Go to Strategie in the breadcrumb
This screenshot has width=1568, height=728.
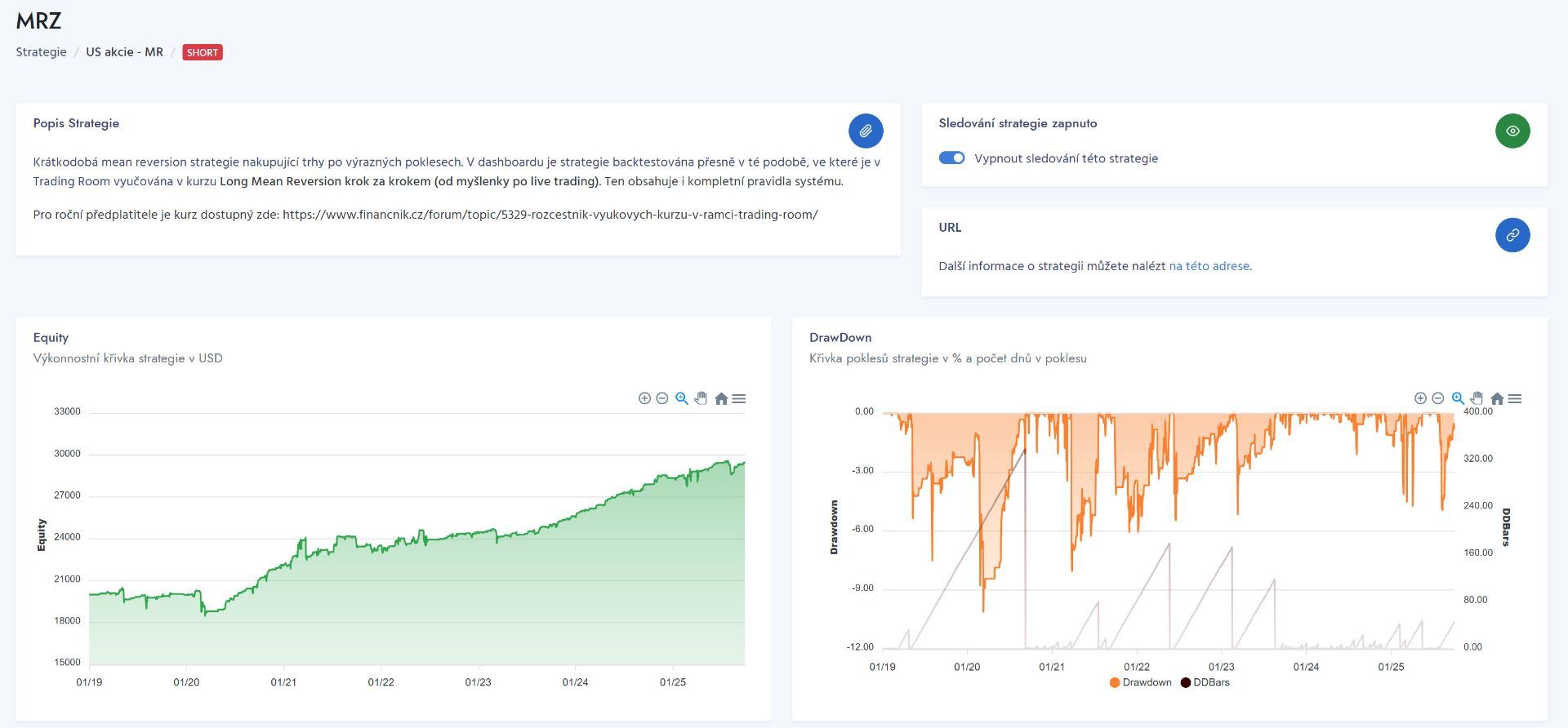point(41,52)
